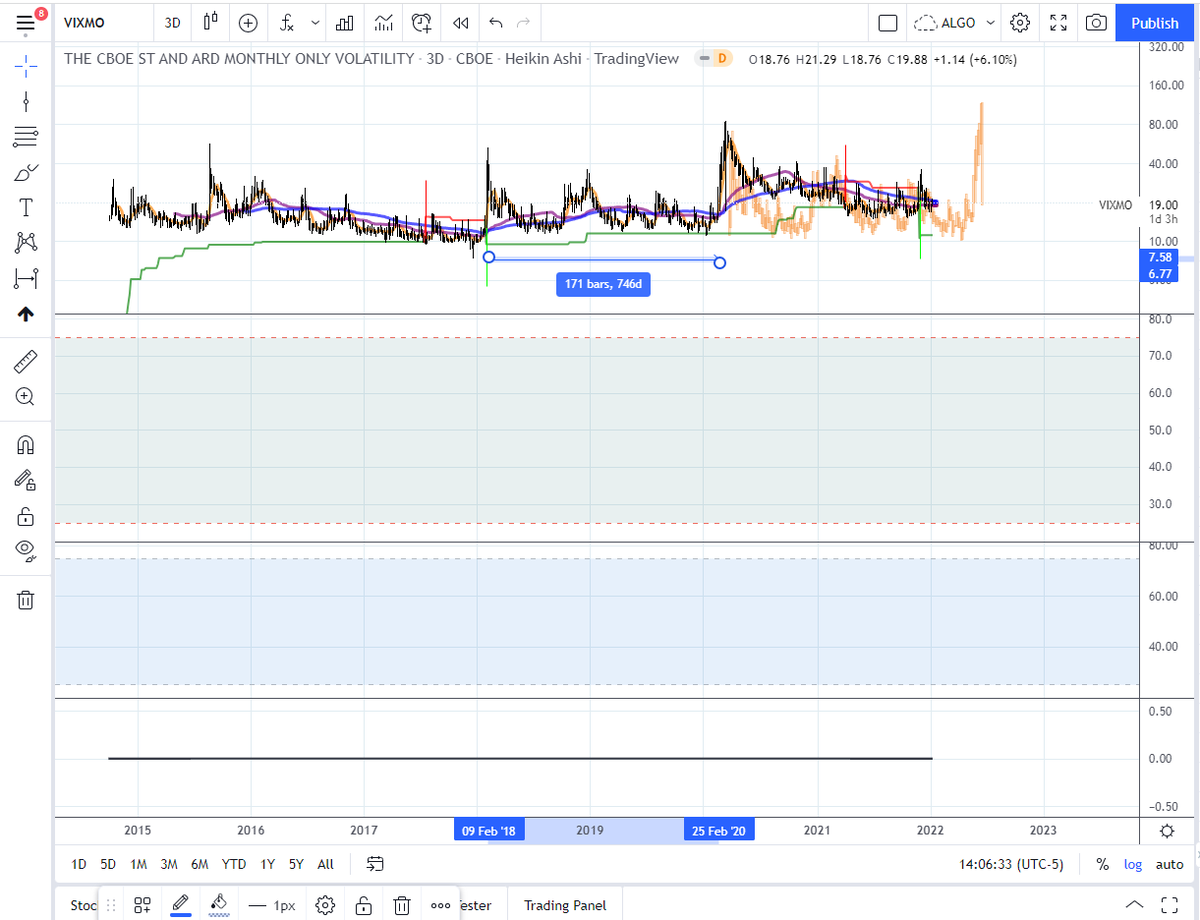This screenshot has height=920, width=1200.
Task: Click remove drawings trash in left sidebar
Action: coord(26,599)
